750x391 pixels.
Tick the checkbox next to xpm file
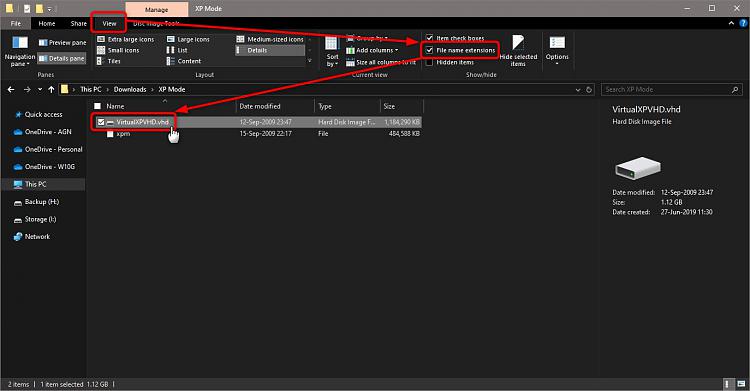[x=110, y=134]
